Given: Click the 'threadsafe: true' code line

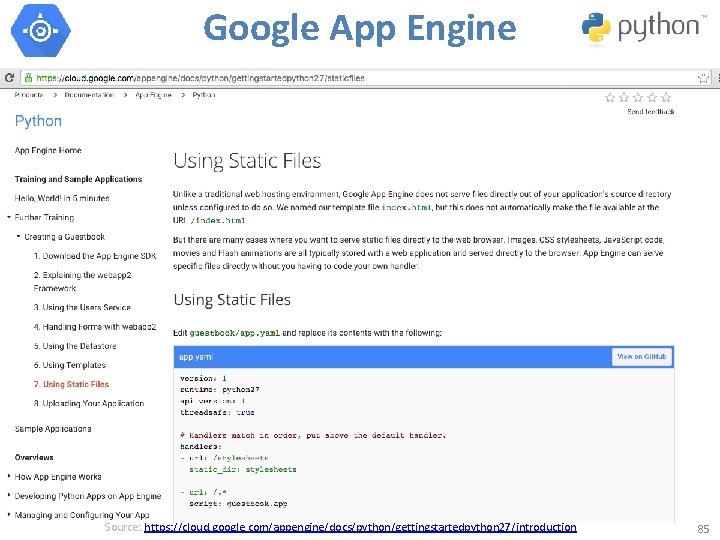Looking at the screenshot, I should coord(217,412).
